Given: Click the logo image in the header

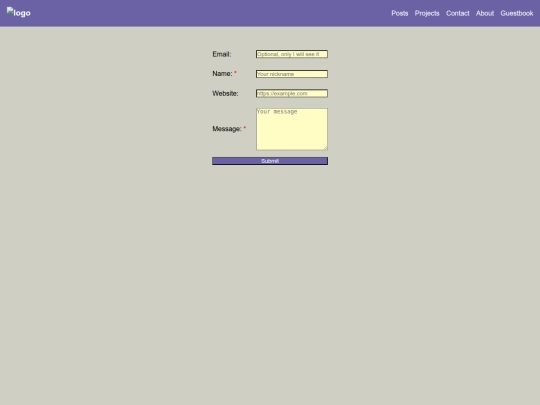Looking at the screenshot, I should point(19,13).
